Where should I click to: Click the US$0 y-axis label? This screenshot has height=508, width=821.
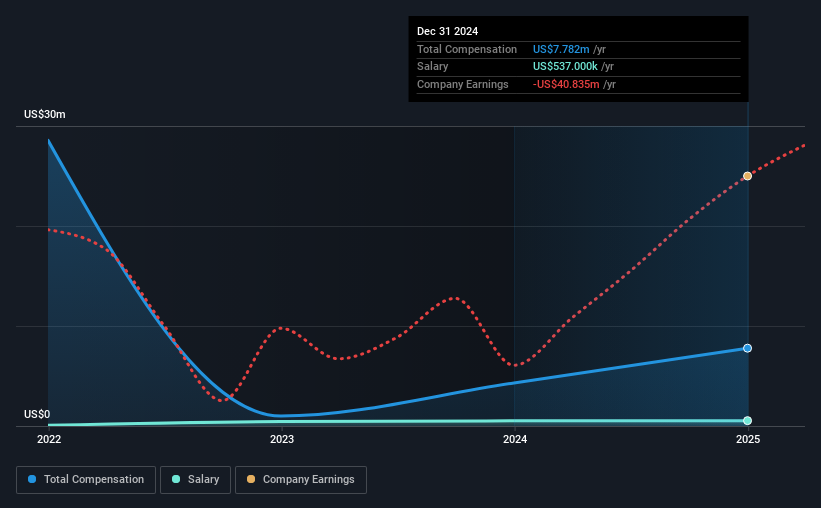[37, 414]
